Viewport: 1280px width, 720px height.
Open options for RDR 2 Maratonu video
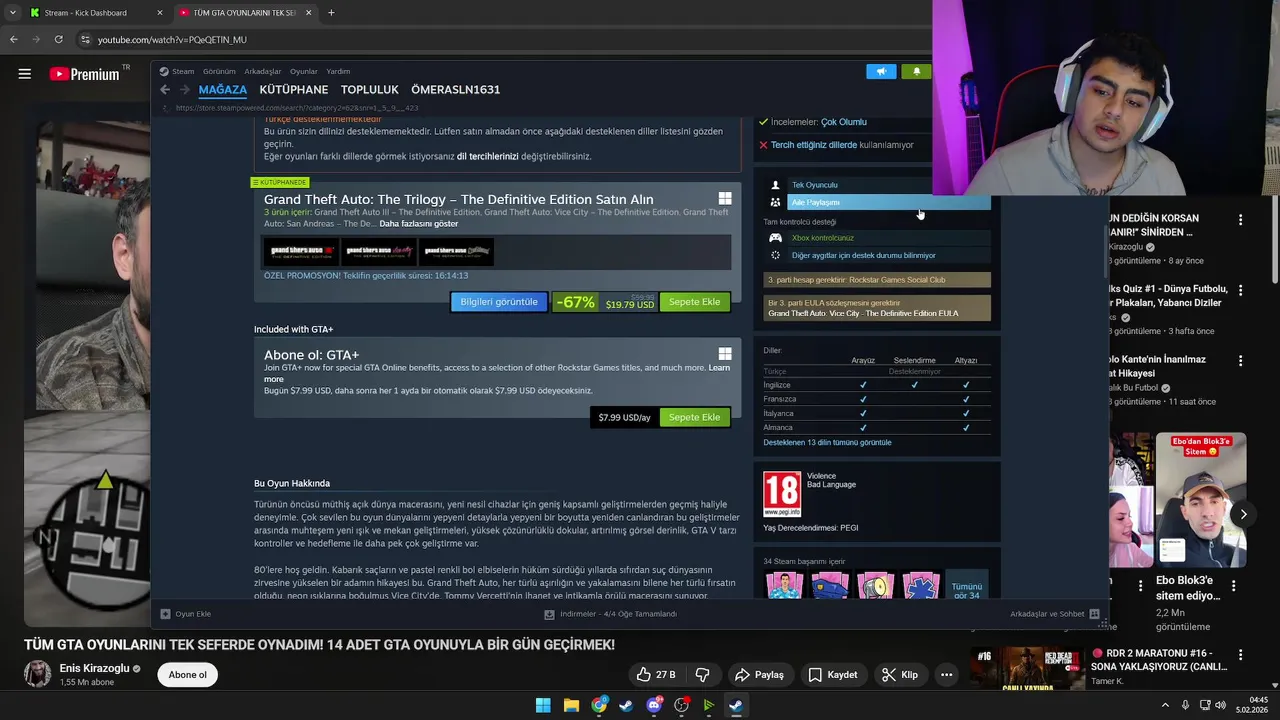click(x=1241, y=656)
